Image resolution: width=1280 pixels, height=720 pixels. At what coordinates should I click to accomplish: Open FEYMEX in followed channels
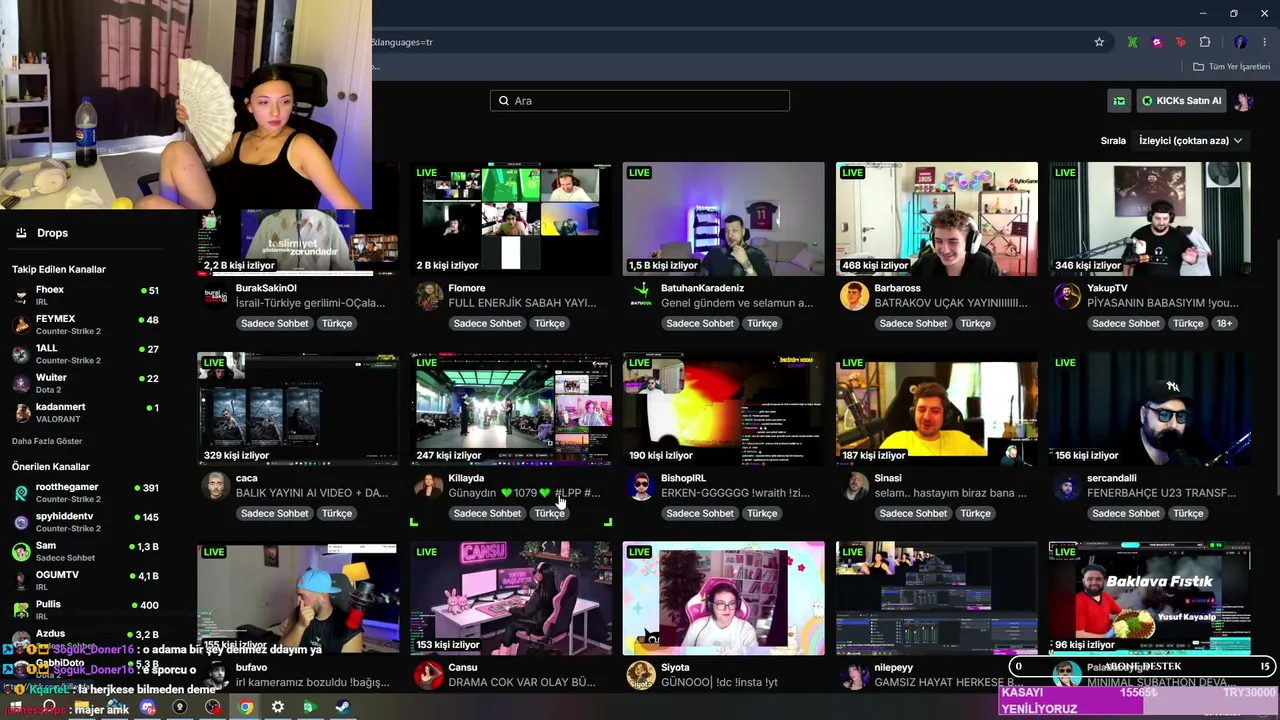pyautogui.click(x=86, y=324)
